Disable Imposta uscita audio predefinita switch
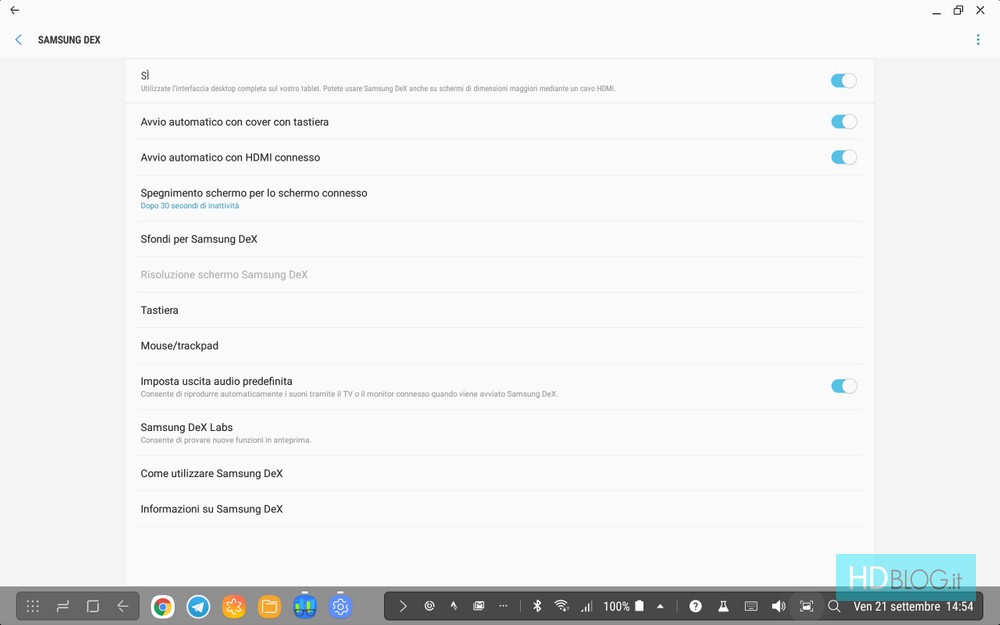Image resolution: width=1000 pixels, height=625 pixels. point(843,386)
